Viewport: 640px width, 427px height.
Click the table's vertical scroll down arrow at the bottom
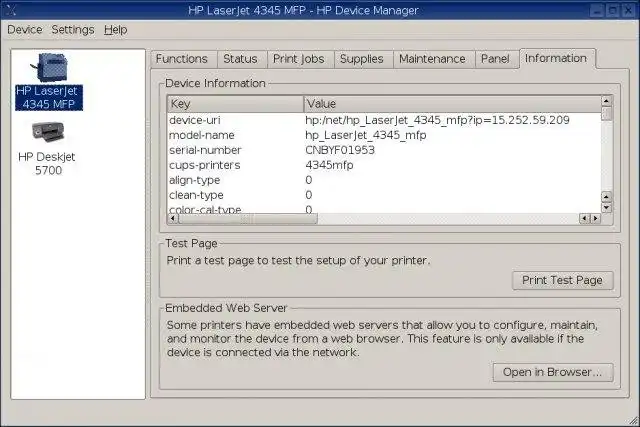(x=607, y=207)
